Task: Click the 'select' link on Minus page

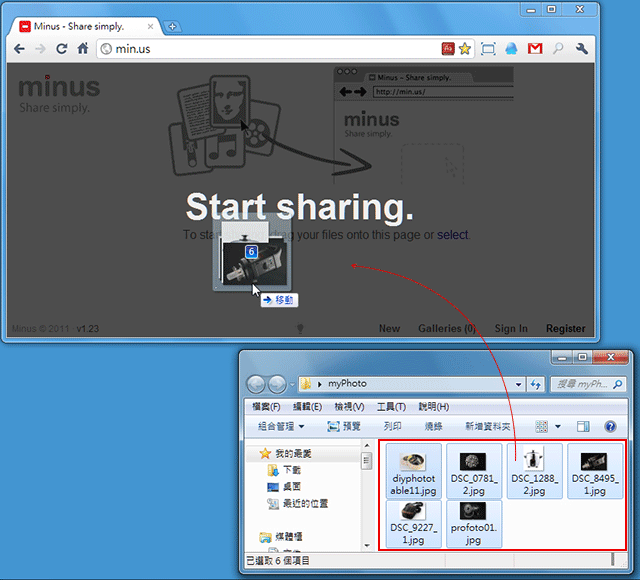Action: pos(452,235)
